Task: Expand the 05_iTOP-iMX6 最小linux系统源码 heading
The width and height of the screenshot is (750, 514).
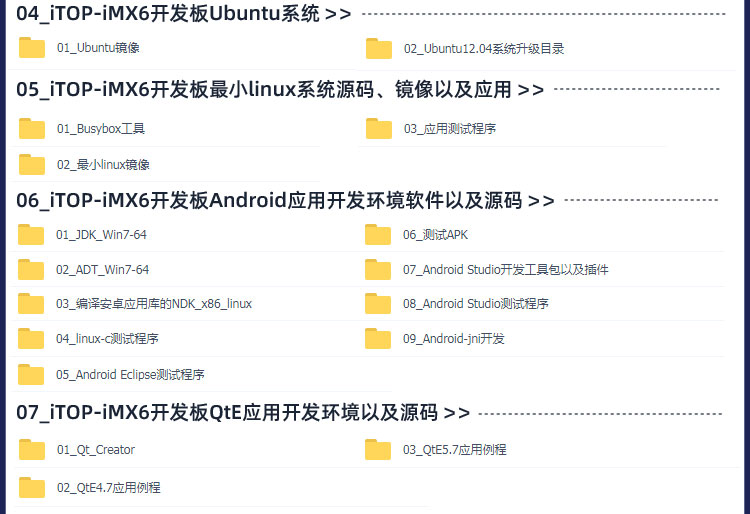Action: tap(280, 89)
